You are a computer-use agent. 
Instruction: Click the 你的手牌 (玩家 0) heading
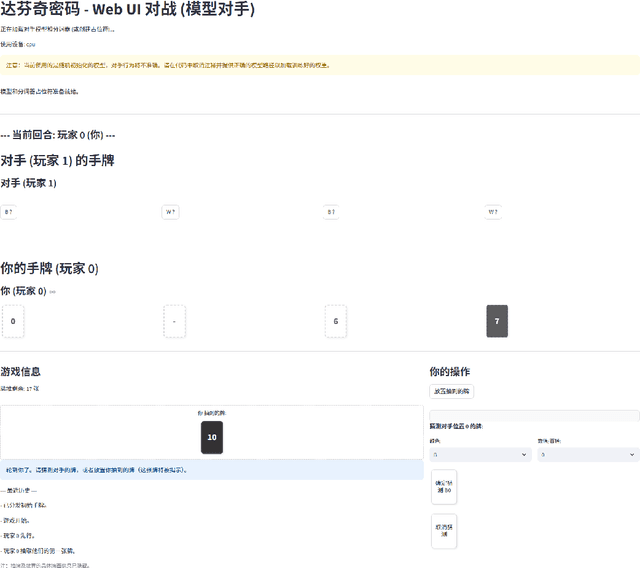click(x=50, y=268)
